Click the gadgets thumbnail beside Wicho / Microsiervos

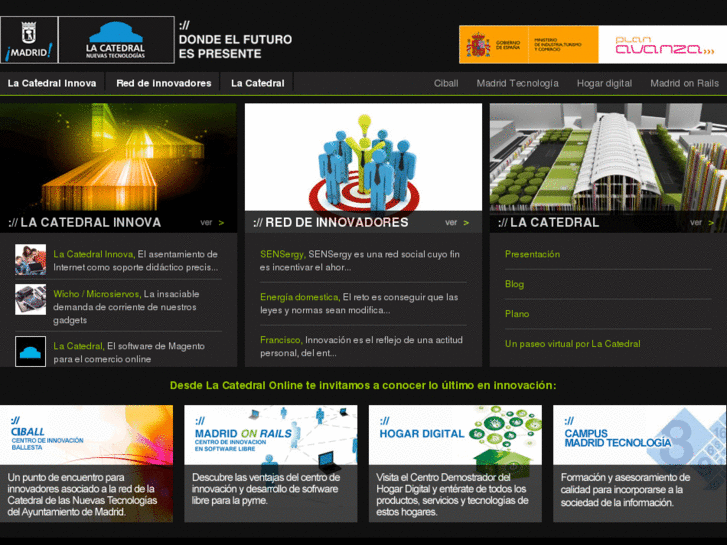[30, 300]
